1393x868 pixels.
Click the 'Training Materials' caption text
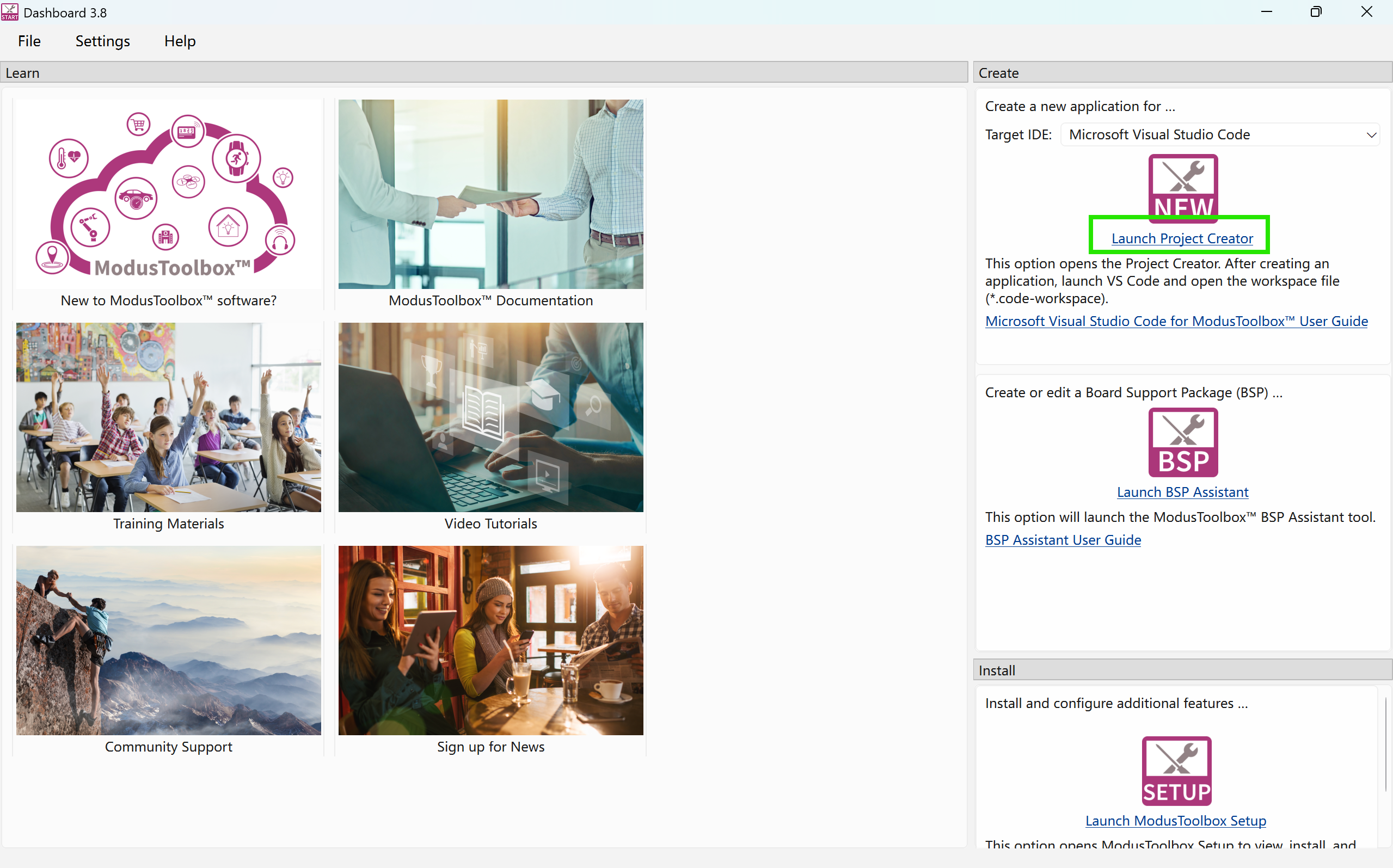tap(168, 524)
